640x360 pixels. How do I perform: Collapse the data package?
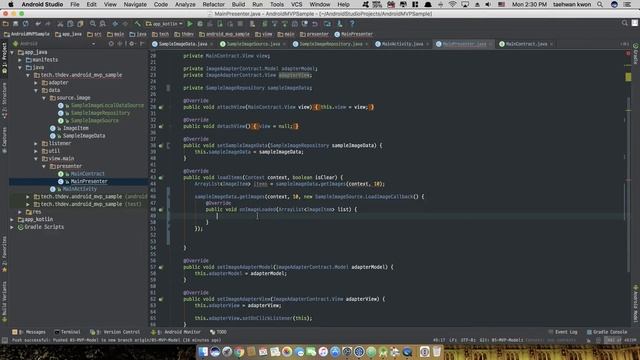[36, 91]
